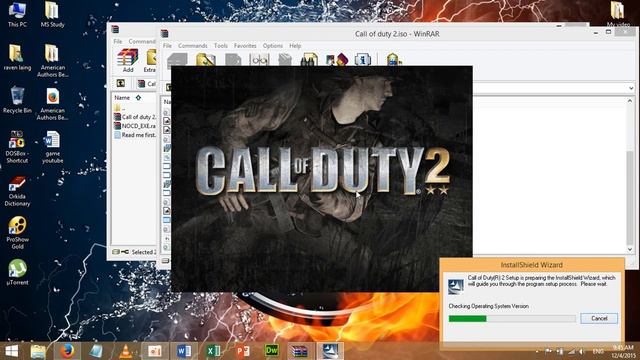Viewport: 640px width, 360px height.
Task: Select the American Authors folder icon on desktop
Action: [x=52, y=60]
